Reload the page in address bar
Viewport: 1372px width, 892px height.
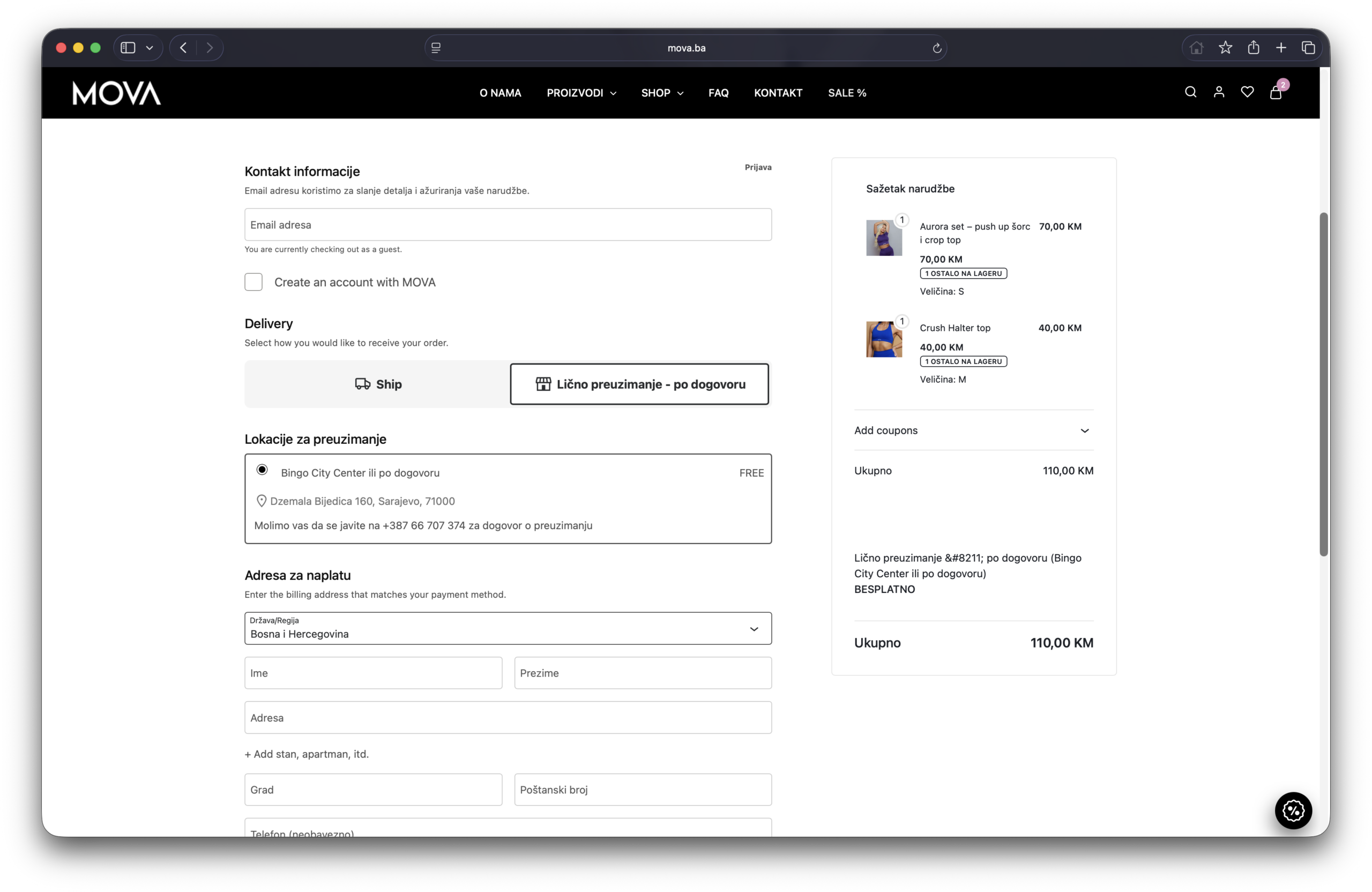click(937, 48)
